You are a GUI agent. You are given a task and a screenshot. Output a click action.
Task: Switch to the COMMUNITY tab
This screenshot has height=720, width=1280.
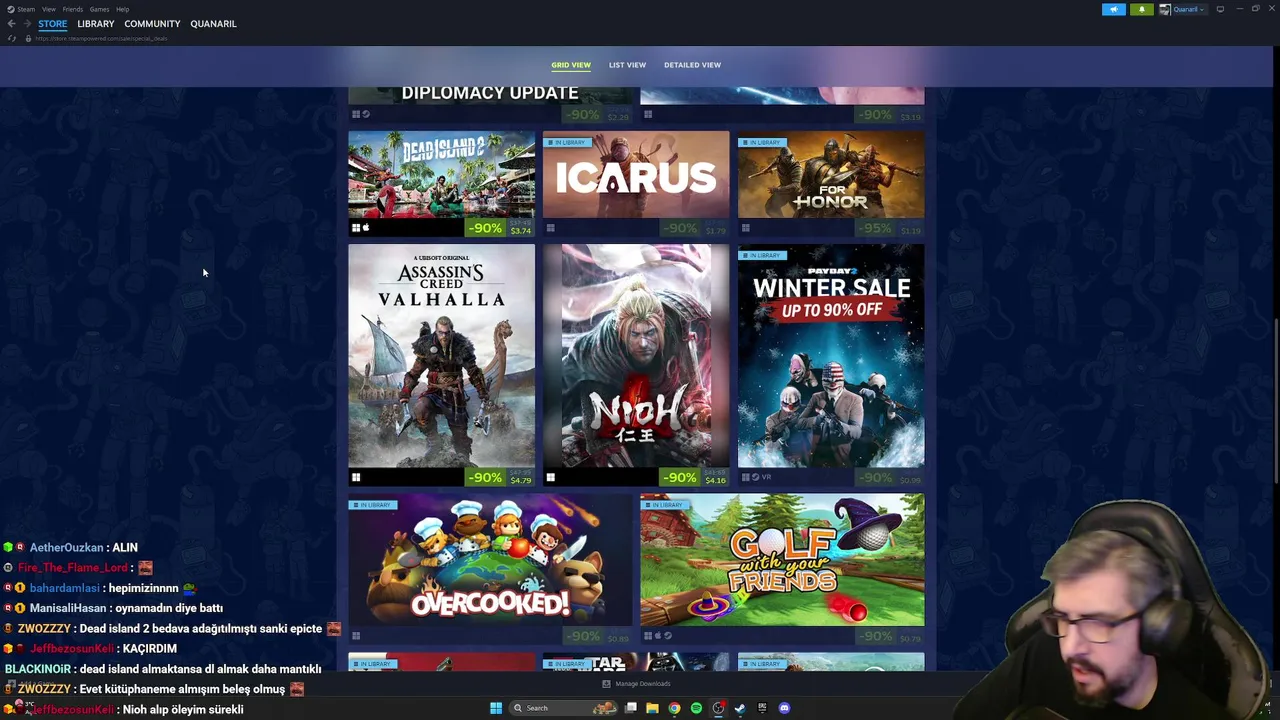tap(152, 24)
